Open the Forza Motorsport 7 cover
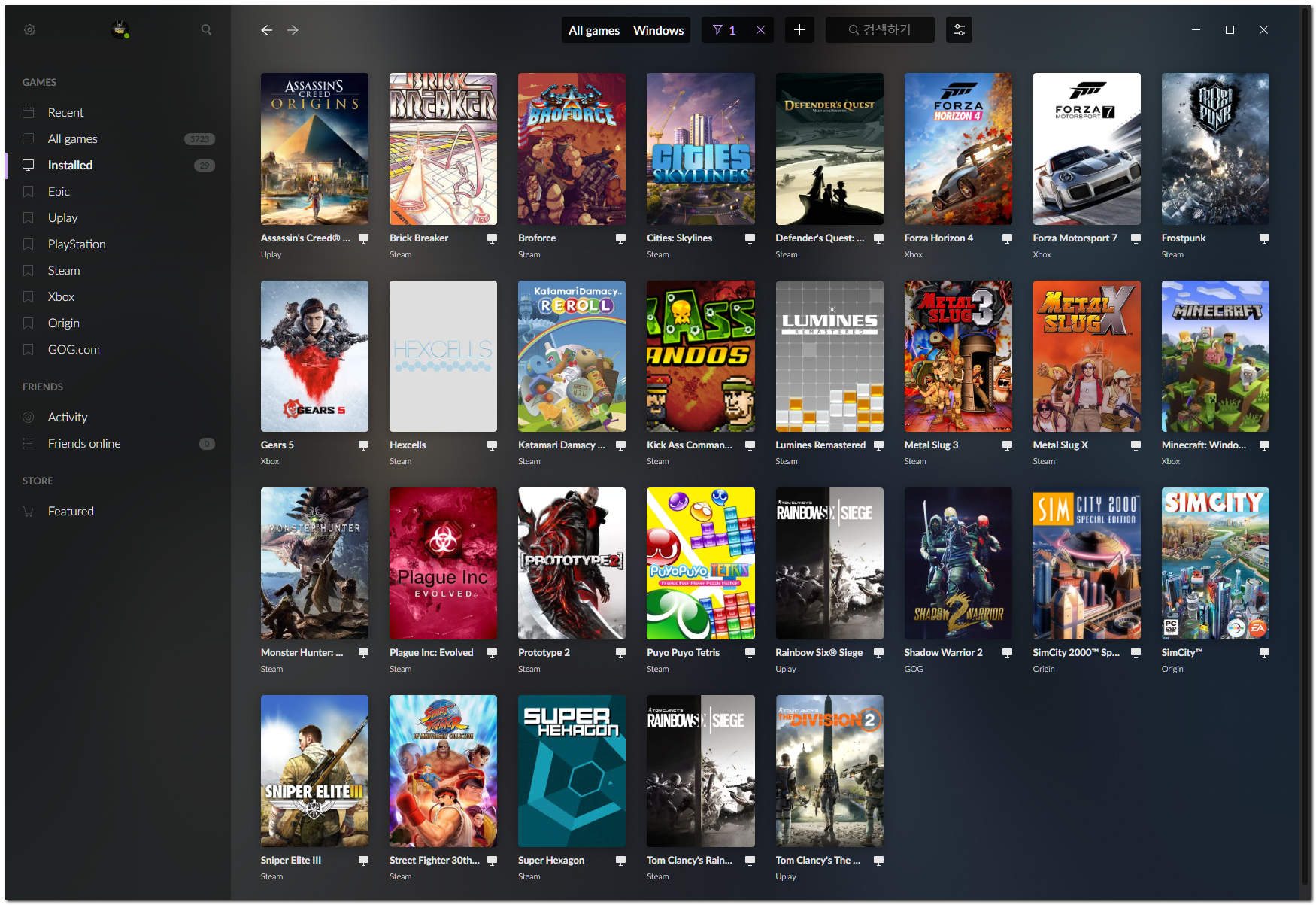The height and width of the screenshot is (905, 1316). click(1087, 149)
